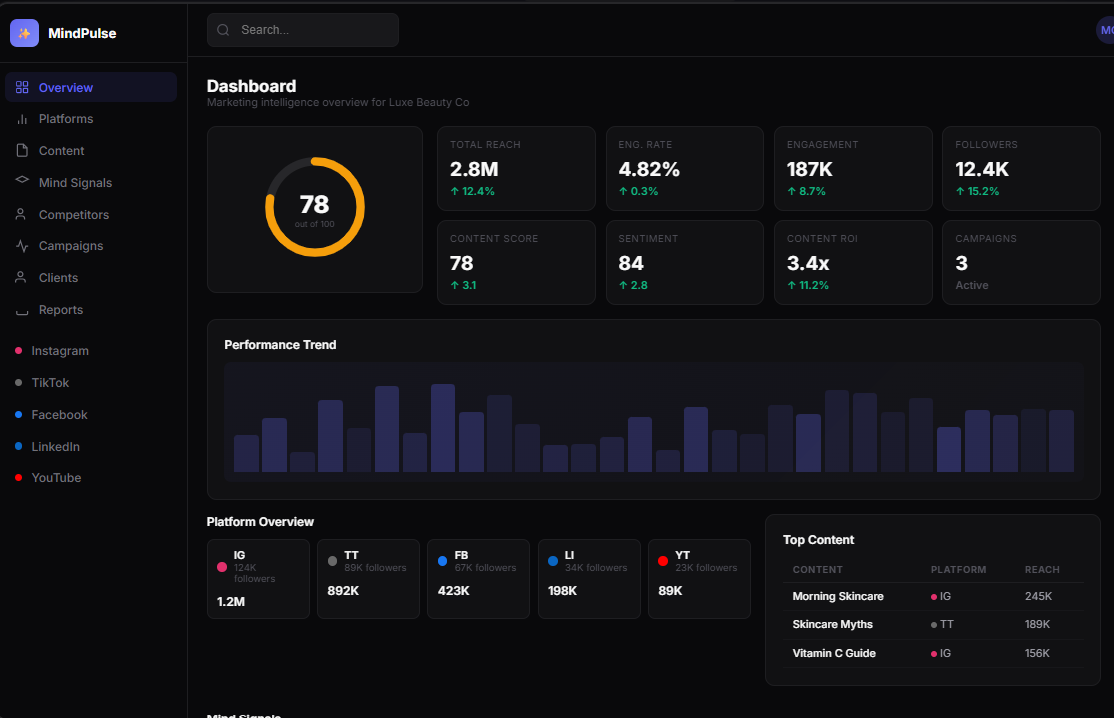The width and height of the screenshot is (1114, 718).
Task: Click the user avatar in top-right corner
Action: (1105, 30)
